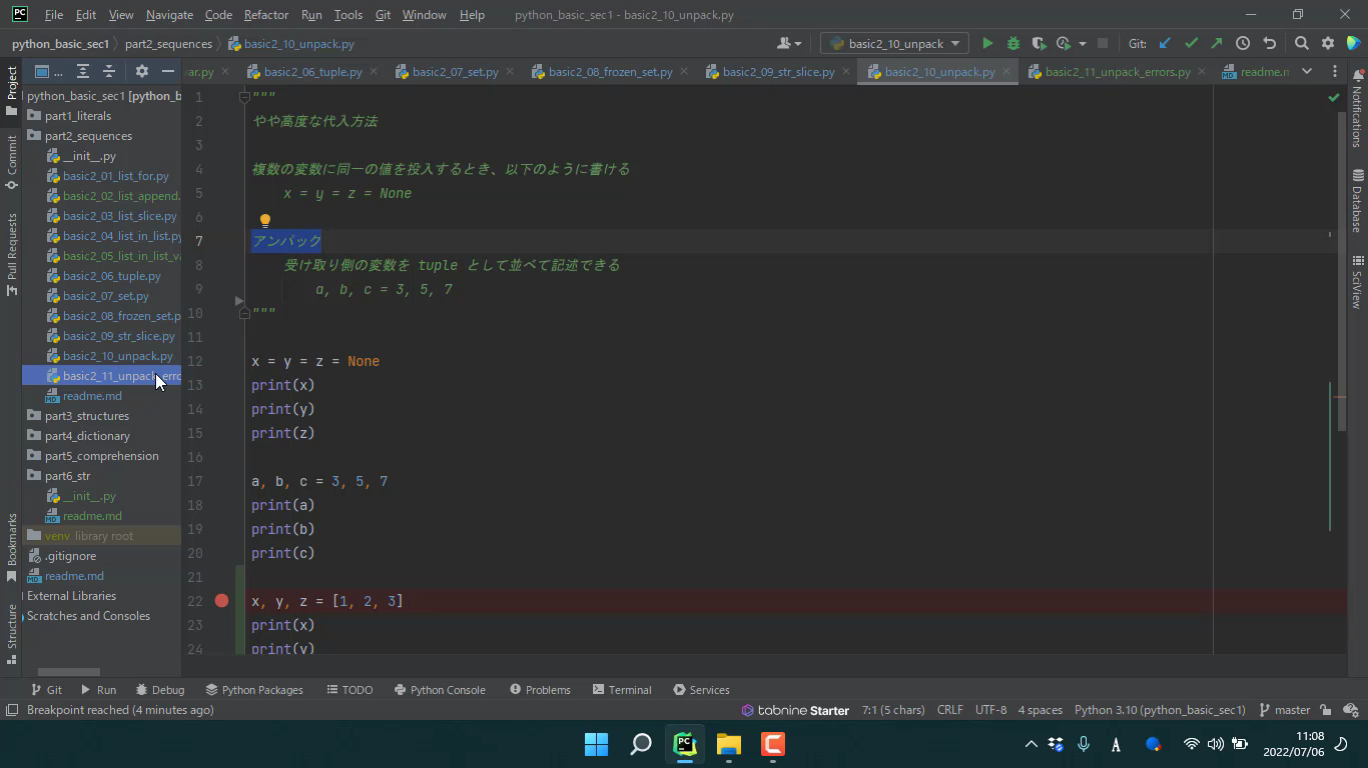Run basic2_10_unpack with the green play button
Screen dimensions: 1368x768
pyautogui.click(x=987, y=43)
